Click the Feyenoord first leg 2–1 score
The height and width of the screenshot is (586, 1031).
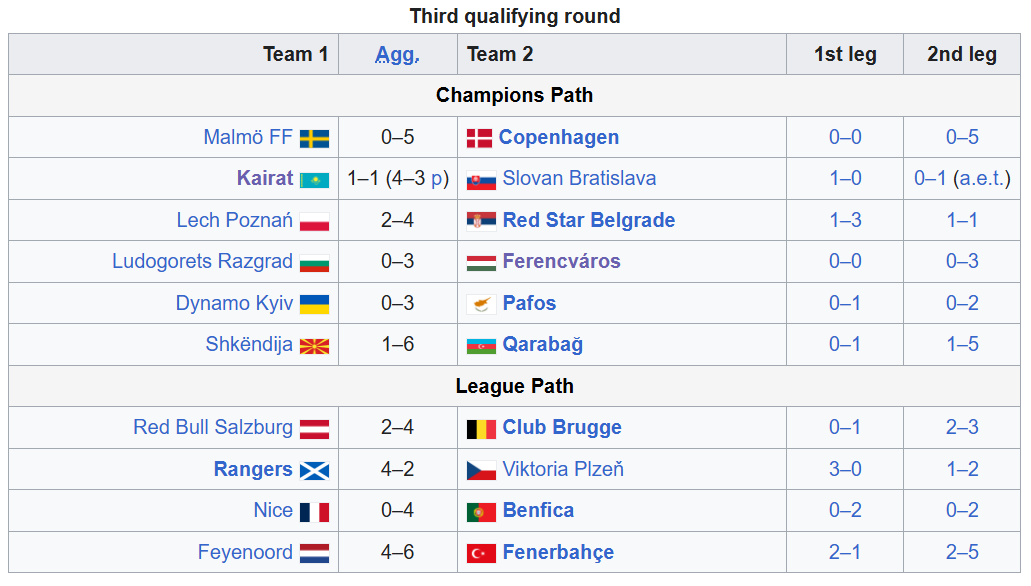click(845, 553)
